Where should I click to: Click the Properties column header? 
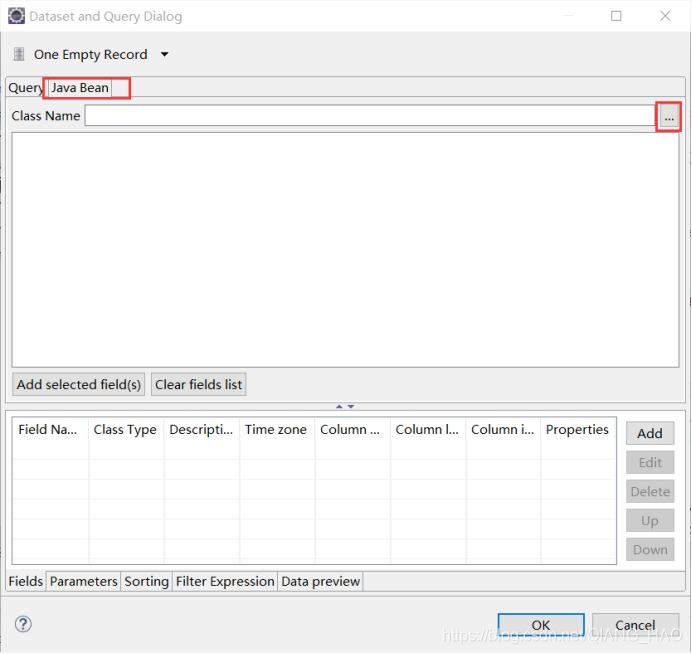pos(578,429)
